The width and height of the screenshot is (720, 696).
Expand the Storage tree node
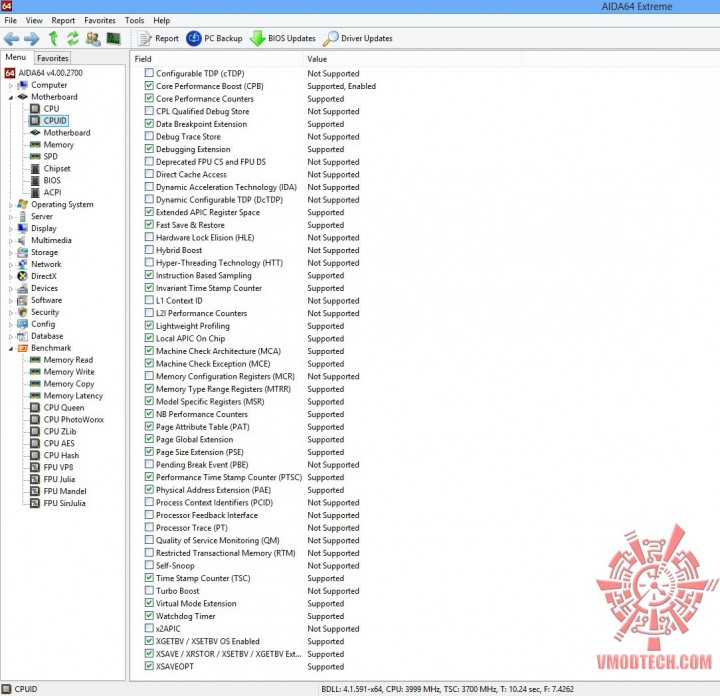(11, 253)
